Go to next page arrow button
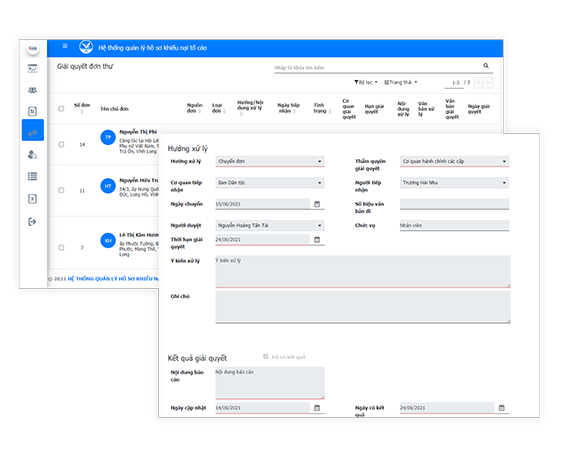570x458 pixels. pos(488,83)
